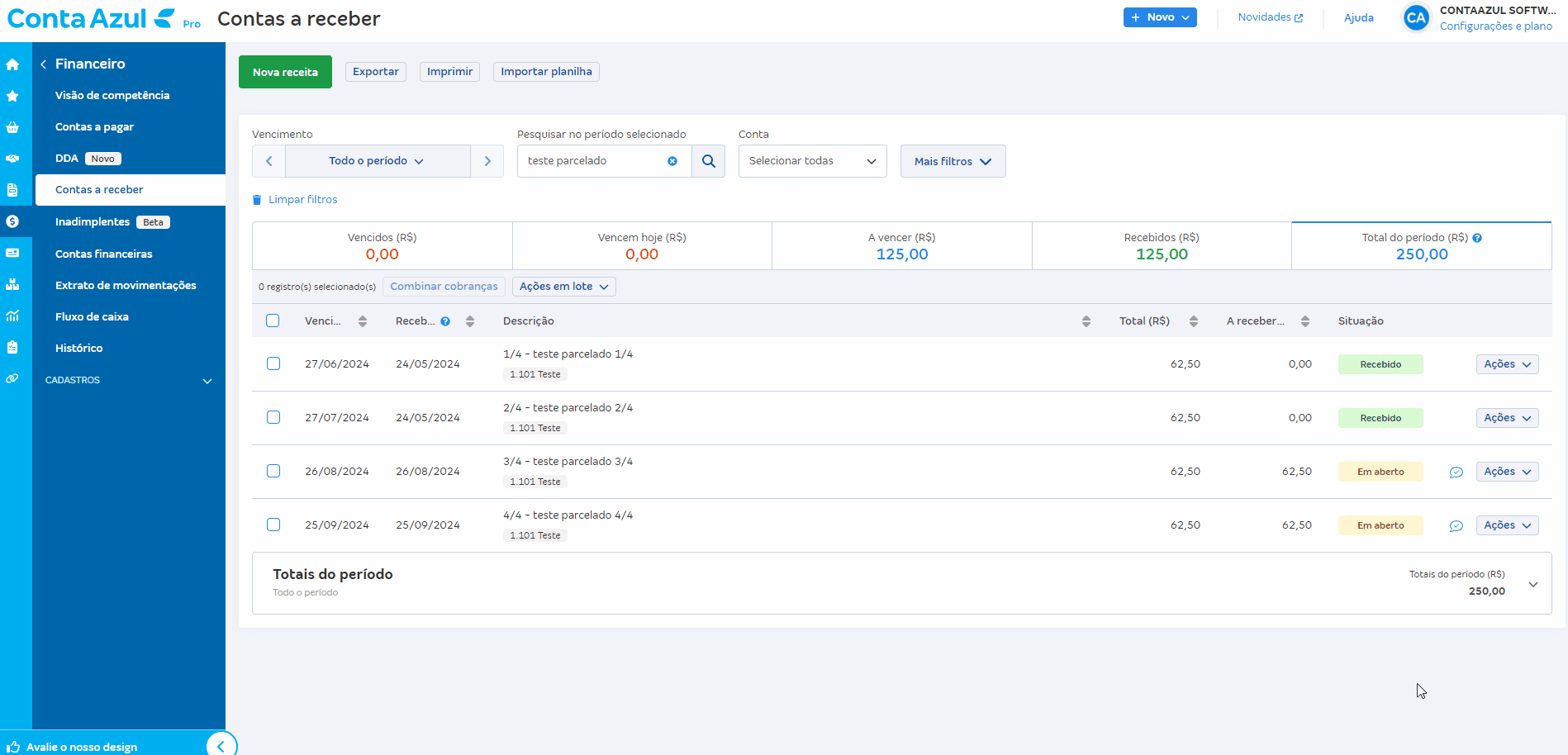Open 'Visão de competência' menu item
Viewport: 1568px width, 755px height.
click(112, 96)
